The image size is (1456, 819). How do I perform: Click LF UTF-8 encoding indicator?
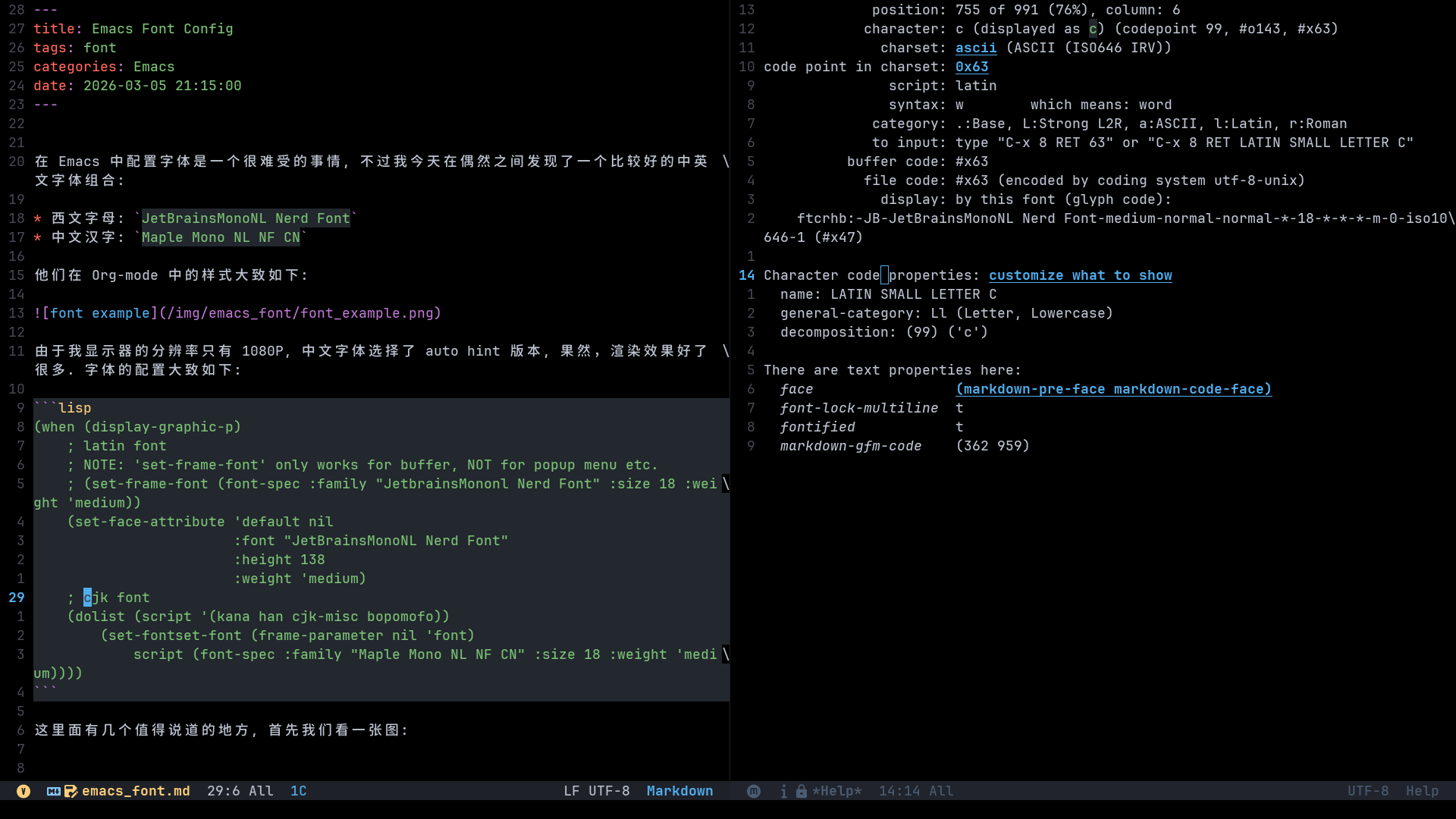[x=596, y=791]
